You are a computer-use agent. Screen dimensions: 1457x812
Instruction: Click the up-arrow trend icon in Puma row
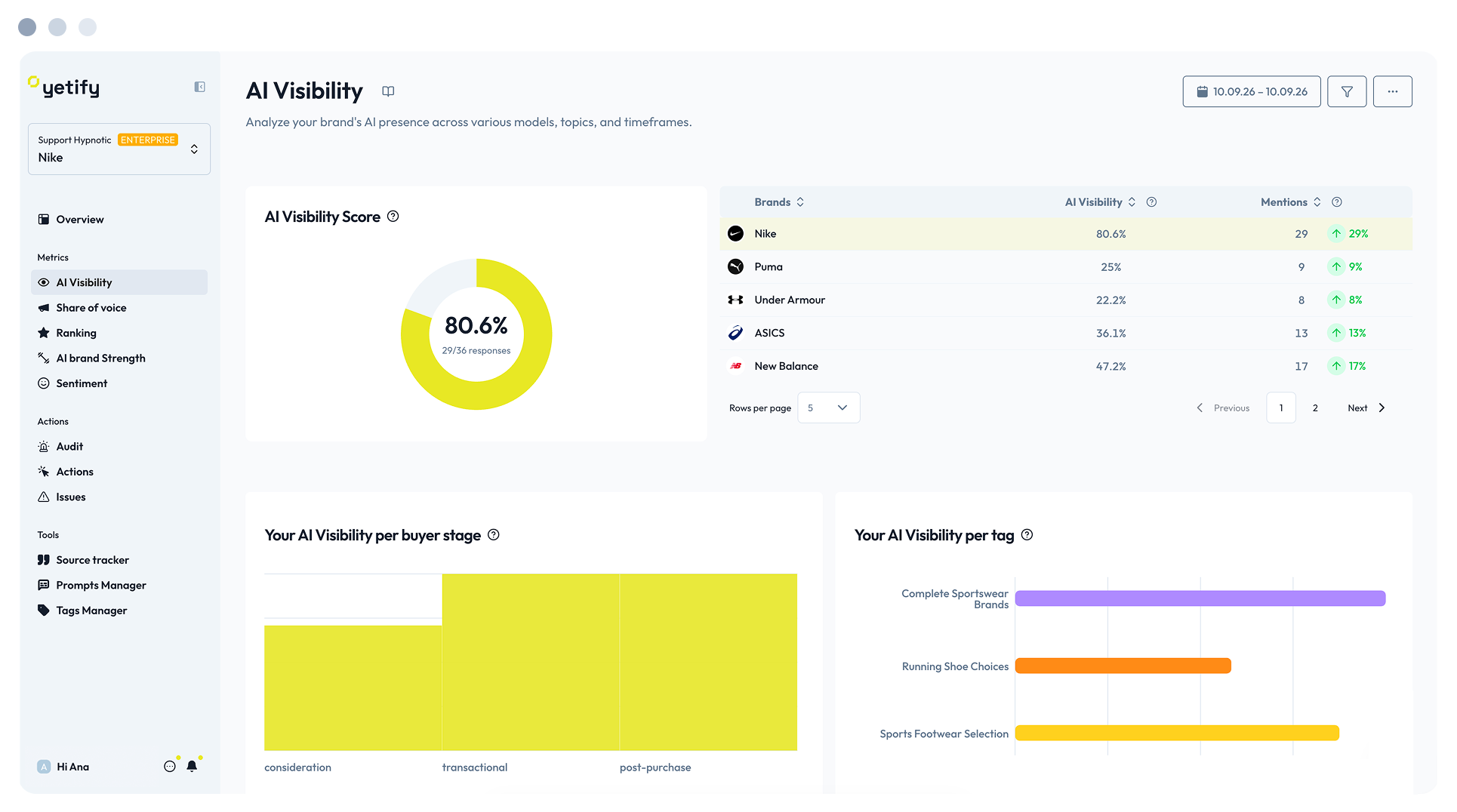point(1337,267)
